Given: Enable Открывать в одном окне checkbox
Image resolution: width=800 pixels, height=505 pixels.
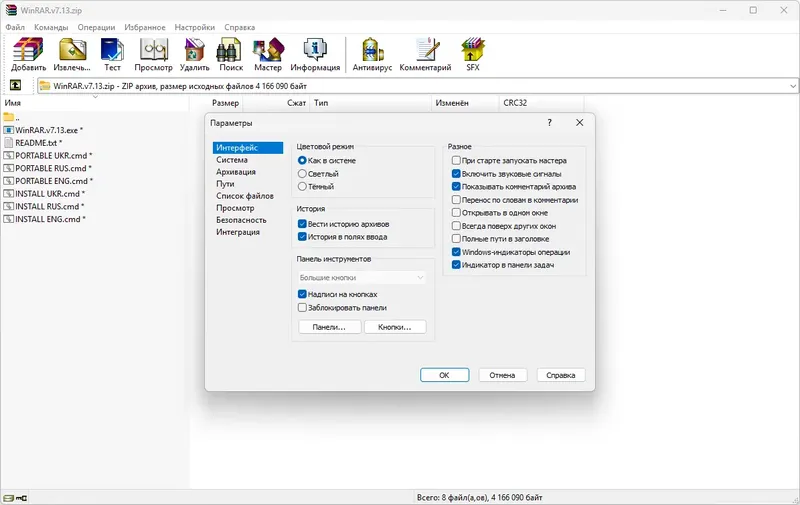Looking at the screenshot, I should [456, 213].
